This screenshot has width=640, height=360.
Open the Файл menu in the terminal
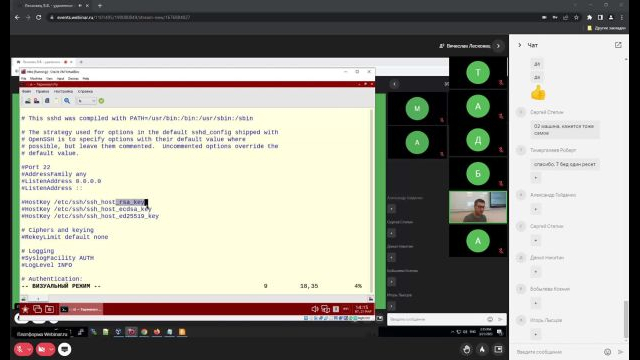[26, 91]
